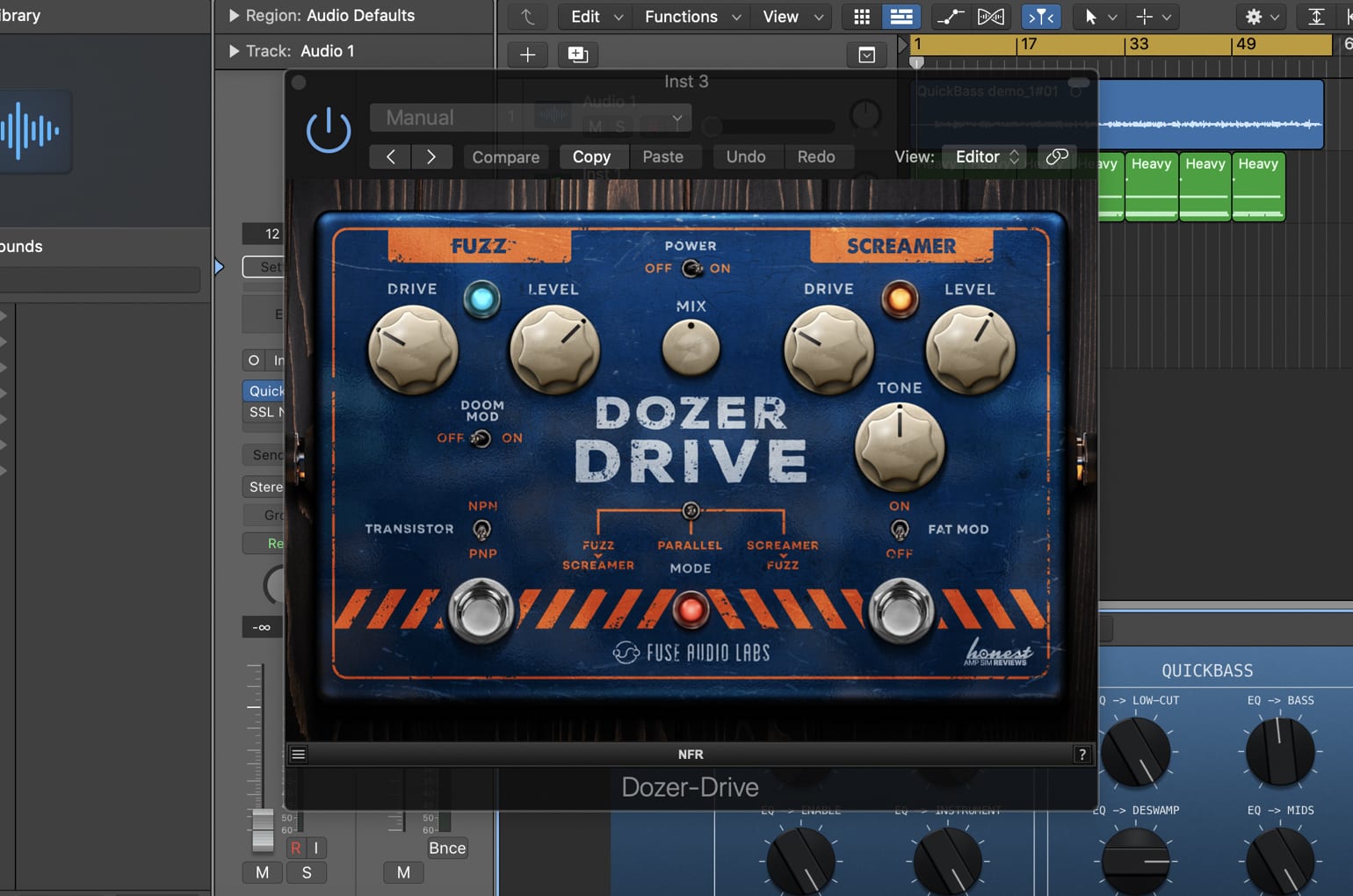The width and height of the screenshot is (1353, 896).
Task: Click the red center LED on pedal
Action: point(691,610)
